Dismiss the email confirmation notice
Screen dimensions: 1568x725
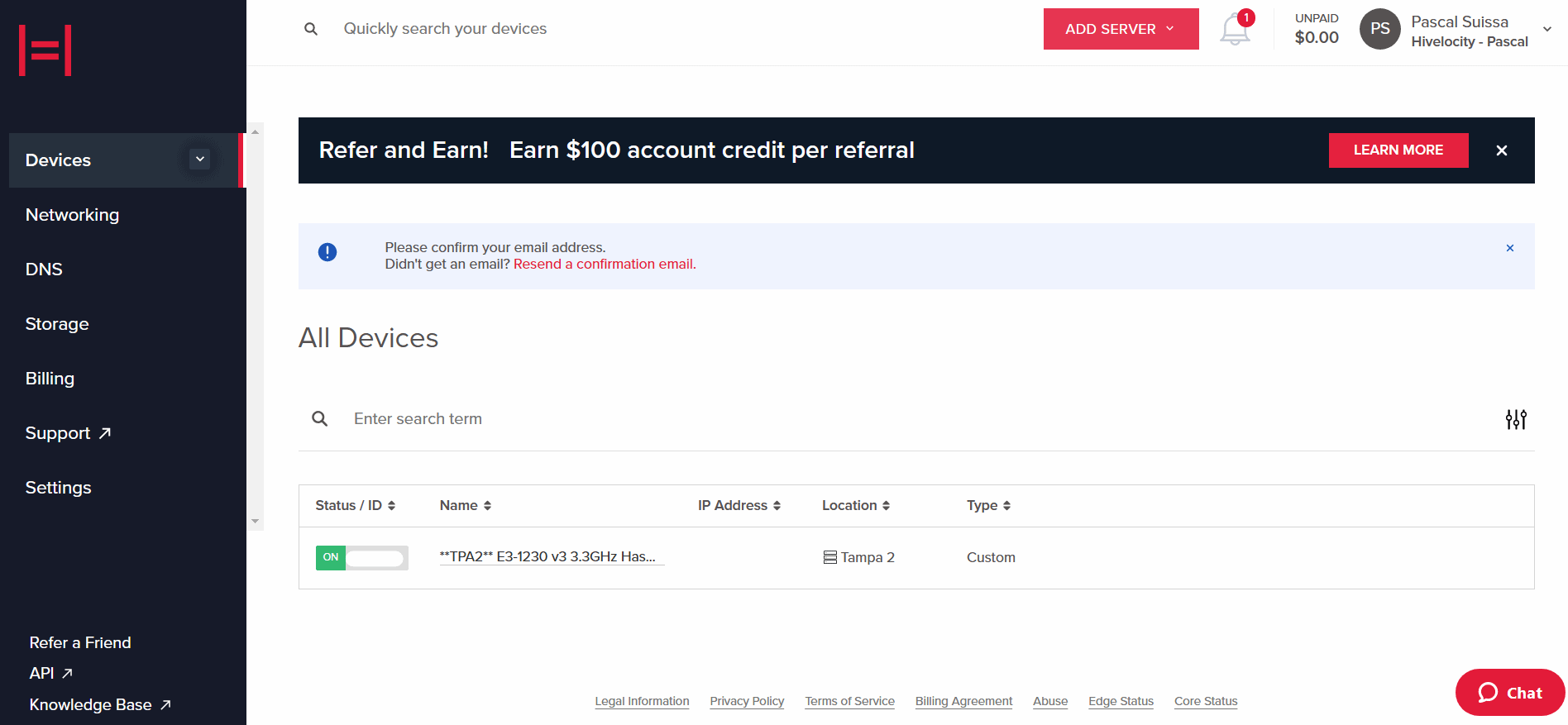click(1510, 248)
